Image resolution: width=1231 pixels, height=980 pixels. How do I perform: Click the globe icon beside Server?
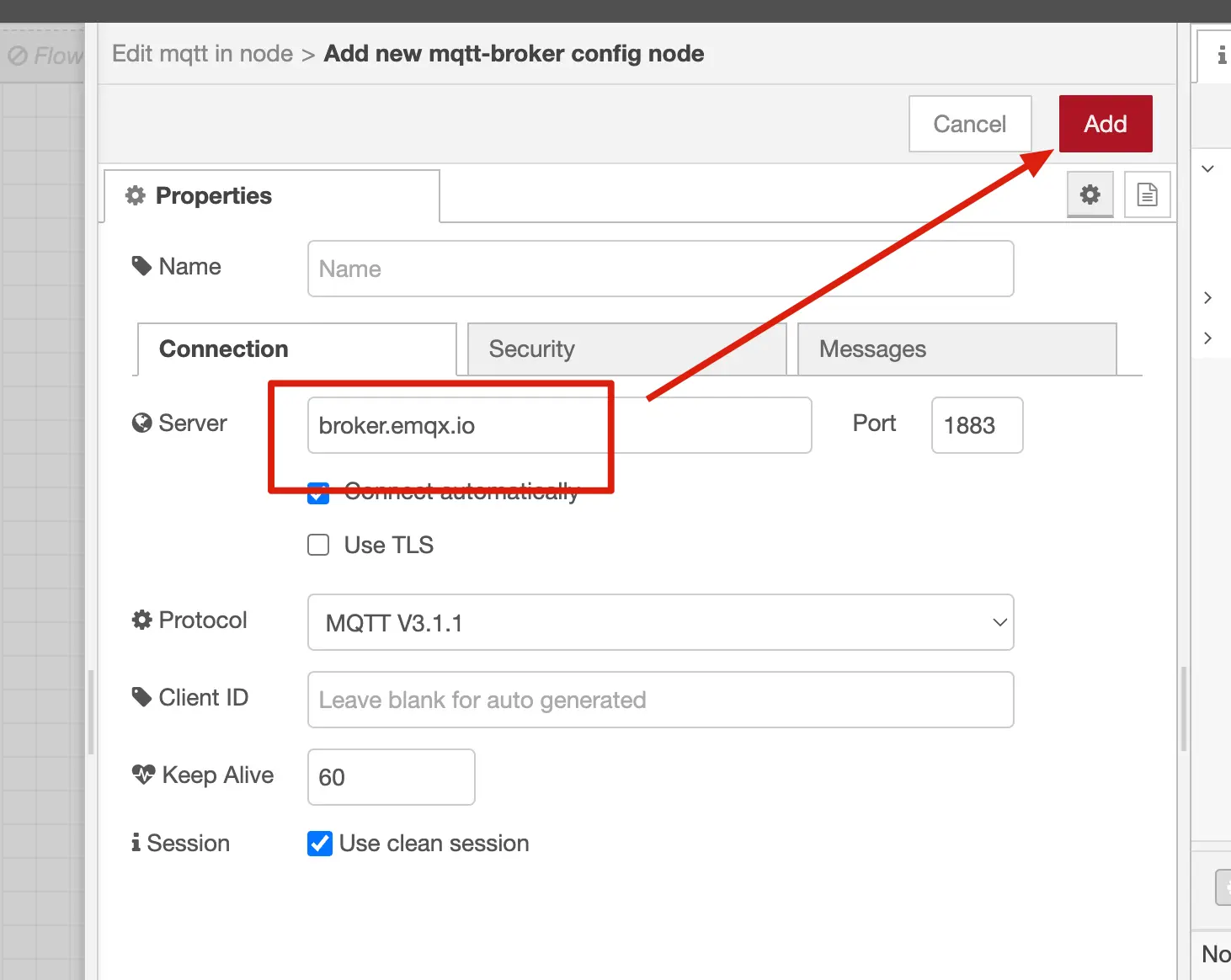(x=141, y=423)
